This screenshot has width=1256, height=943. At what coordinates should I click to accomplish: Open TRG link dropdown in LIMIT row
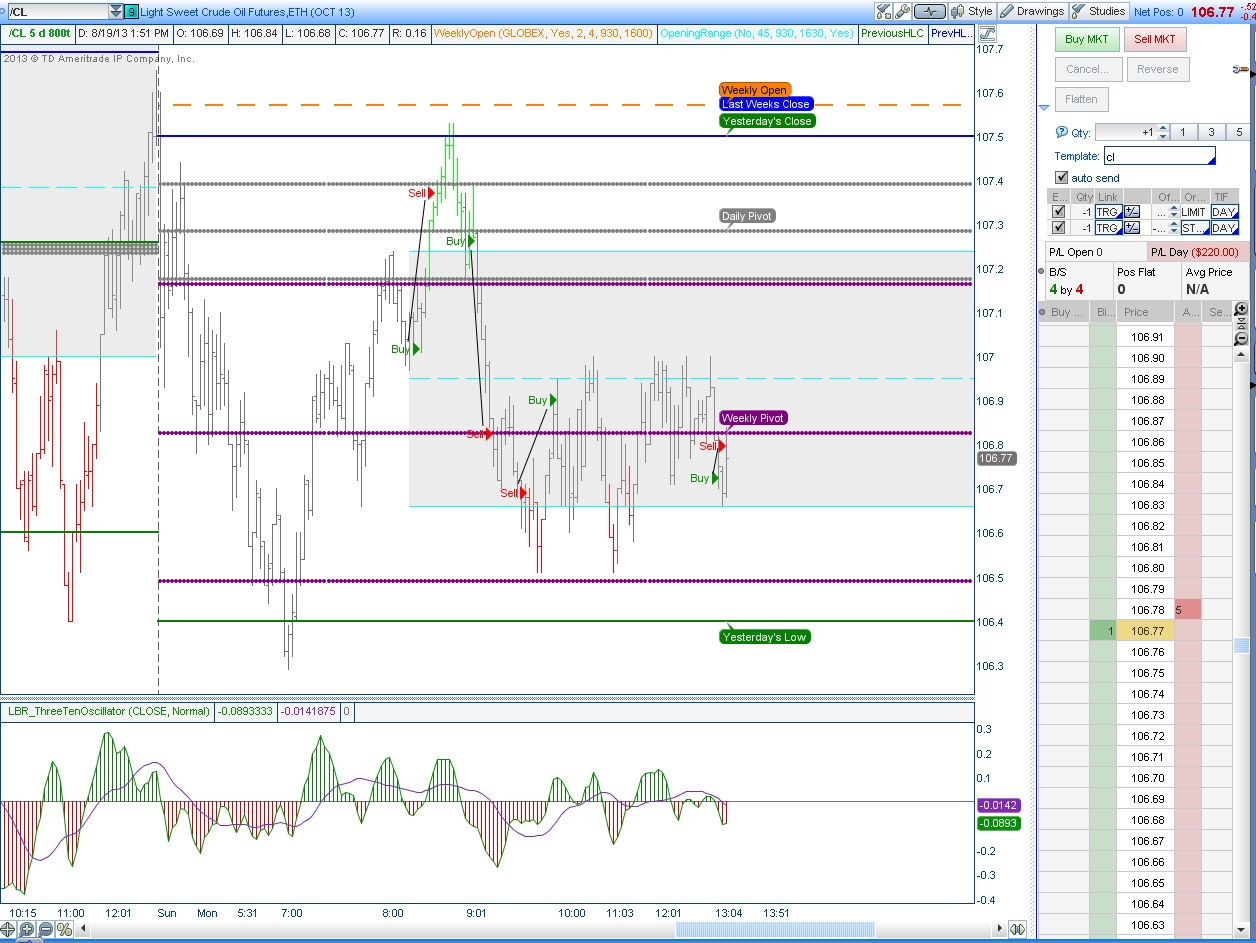point(1108,212)
